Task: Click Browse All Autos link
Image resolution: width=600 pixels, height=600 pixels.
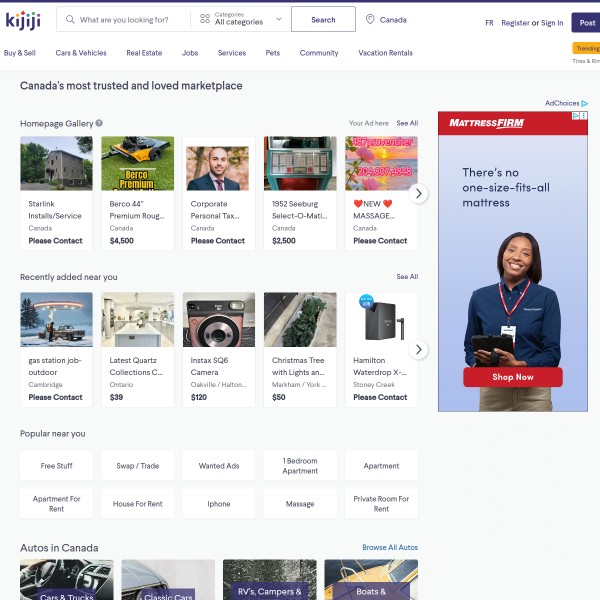Action: (390, 547)
